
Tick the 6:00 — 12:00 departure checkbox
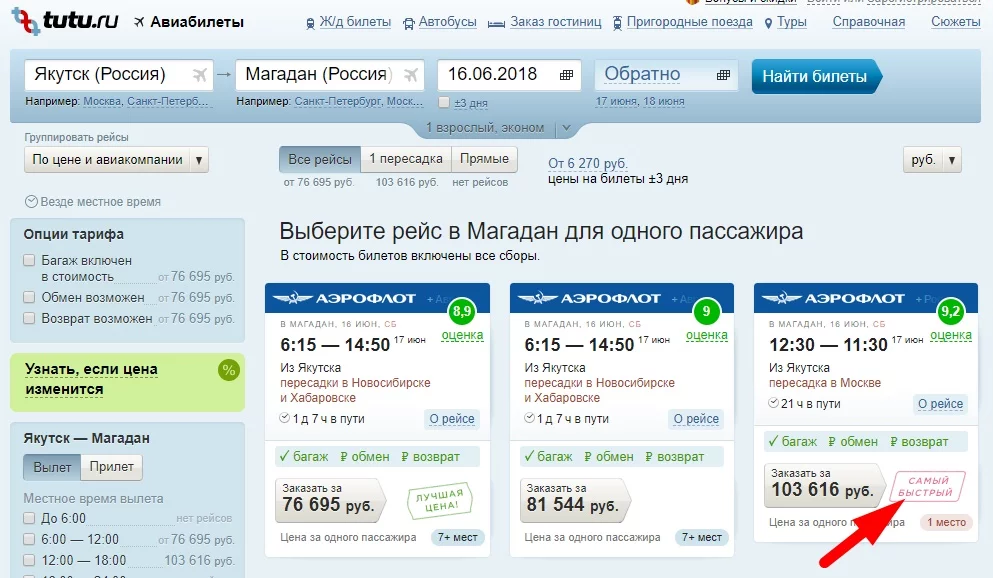click(x=29, y=539)
